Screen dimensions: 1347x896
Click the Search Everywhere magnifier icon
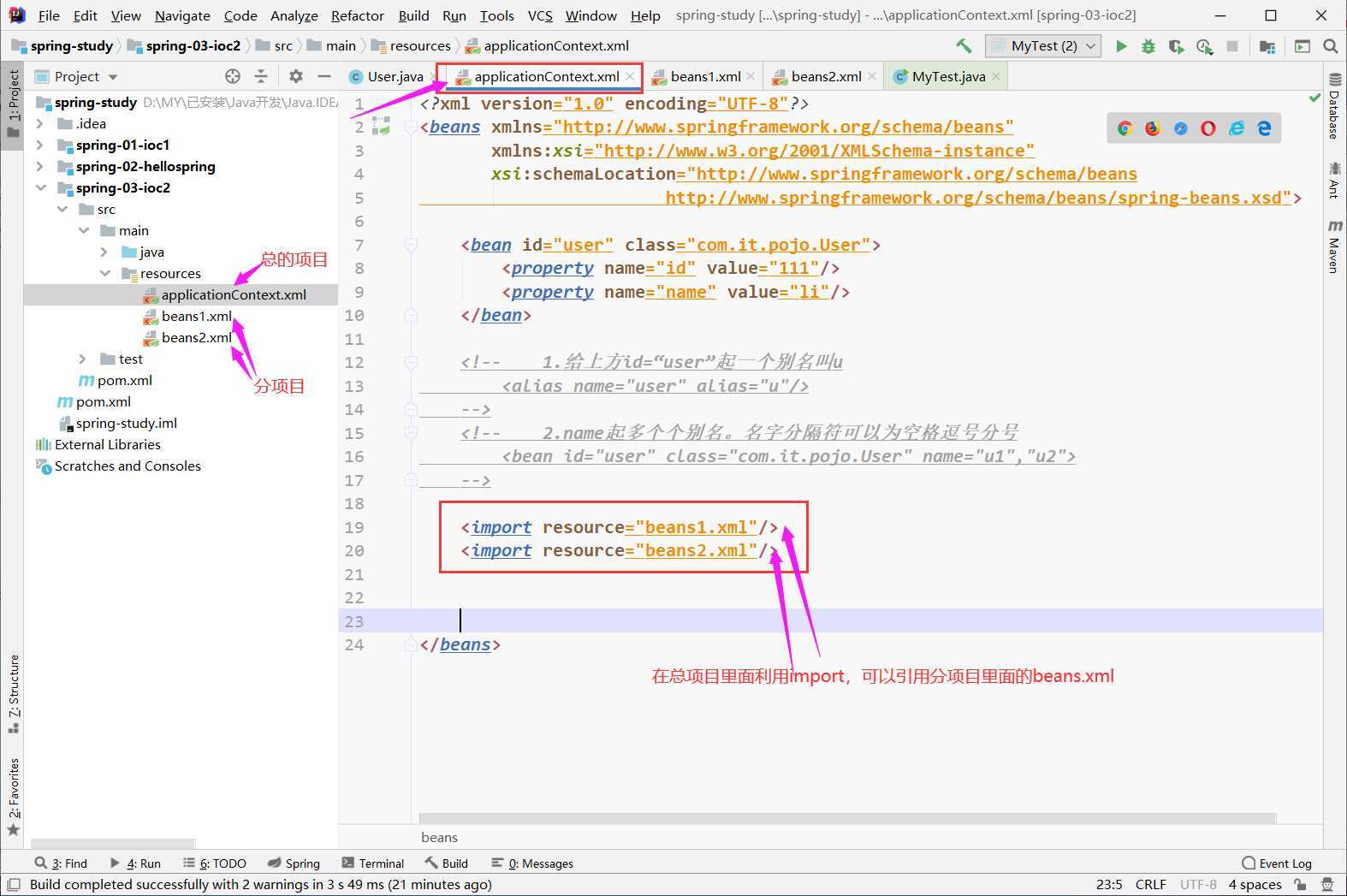click(1330, 46)
